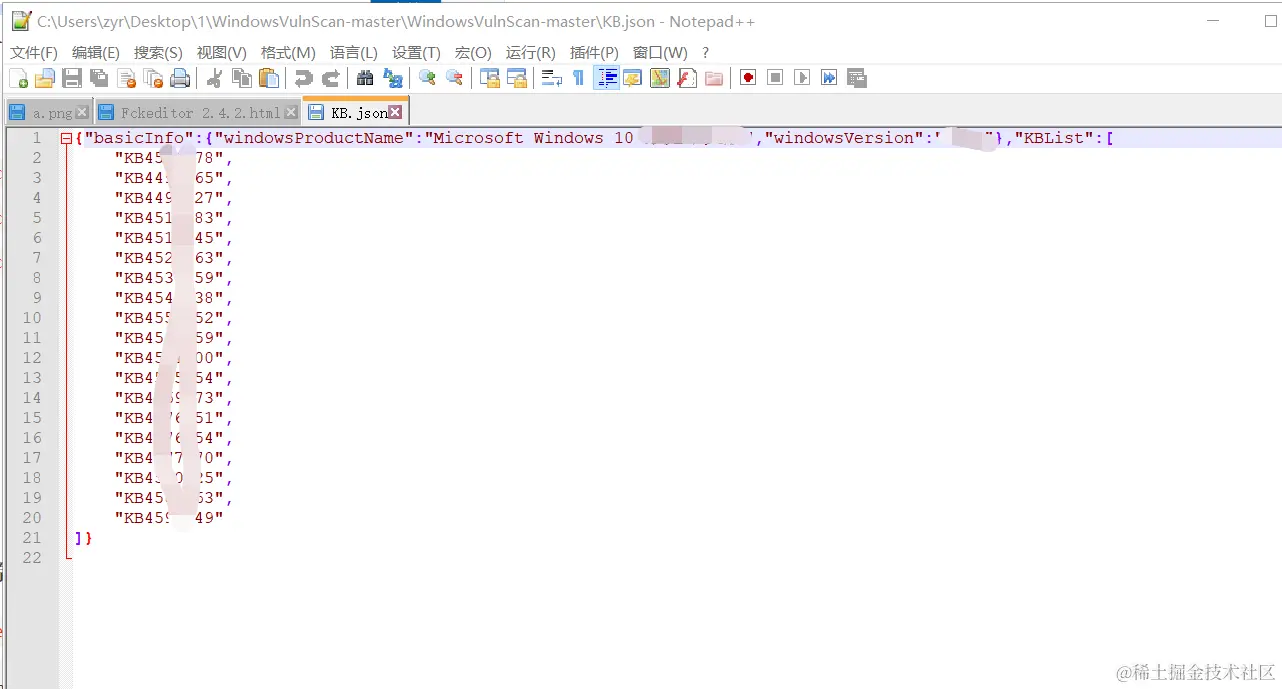The image size is (1282, 689).
Task: Open the ? help menu
Action: click(705, 53)
